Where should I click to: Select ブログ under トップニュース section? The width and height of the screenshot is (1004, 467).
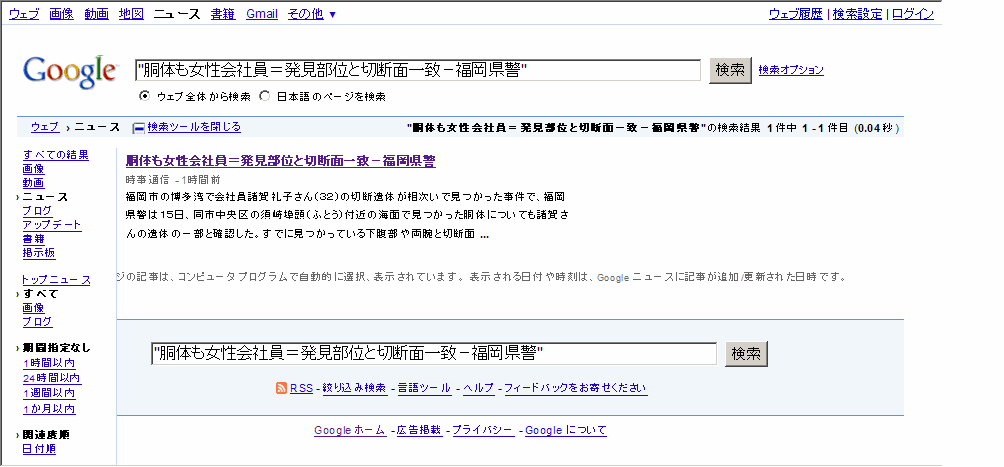37,322
